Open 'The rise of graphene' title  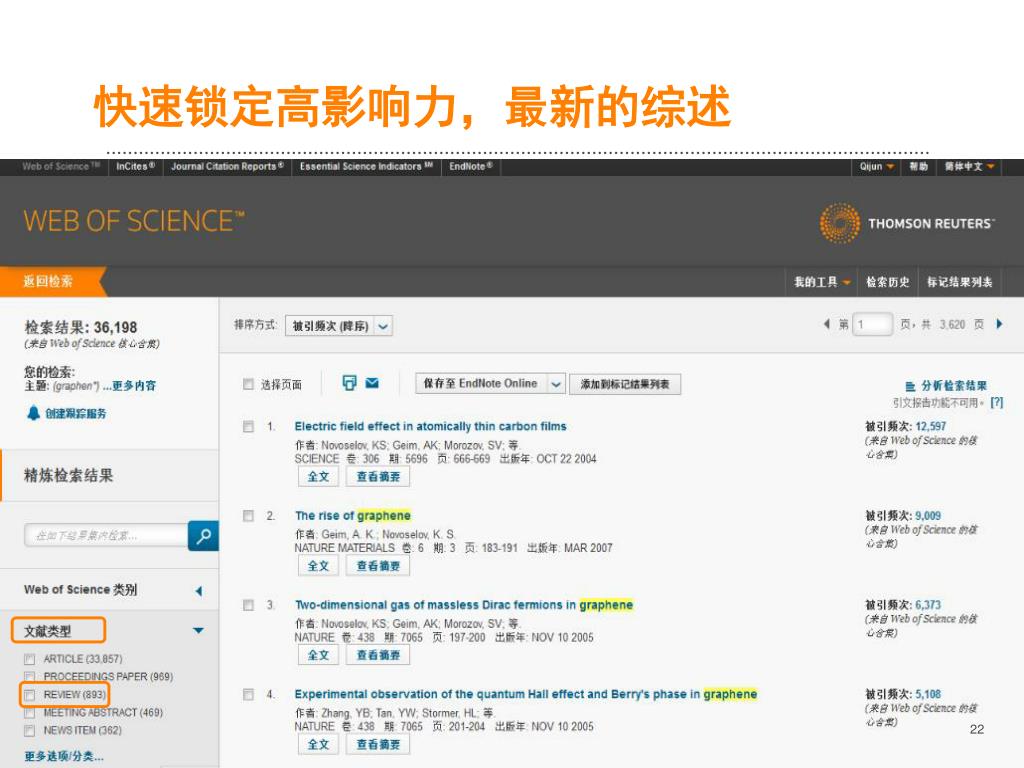(x=353, y=516)
